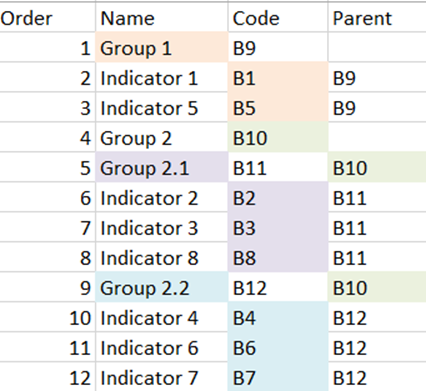Click the blue Group 2.2 cell
Image resolution: width=426 pixels, height=391 pixels.
[162, 287]
